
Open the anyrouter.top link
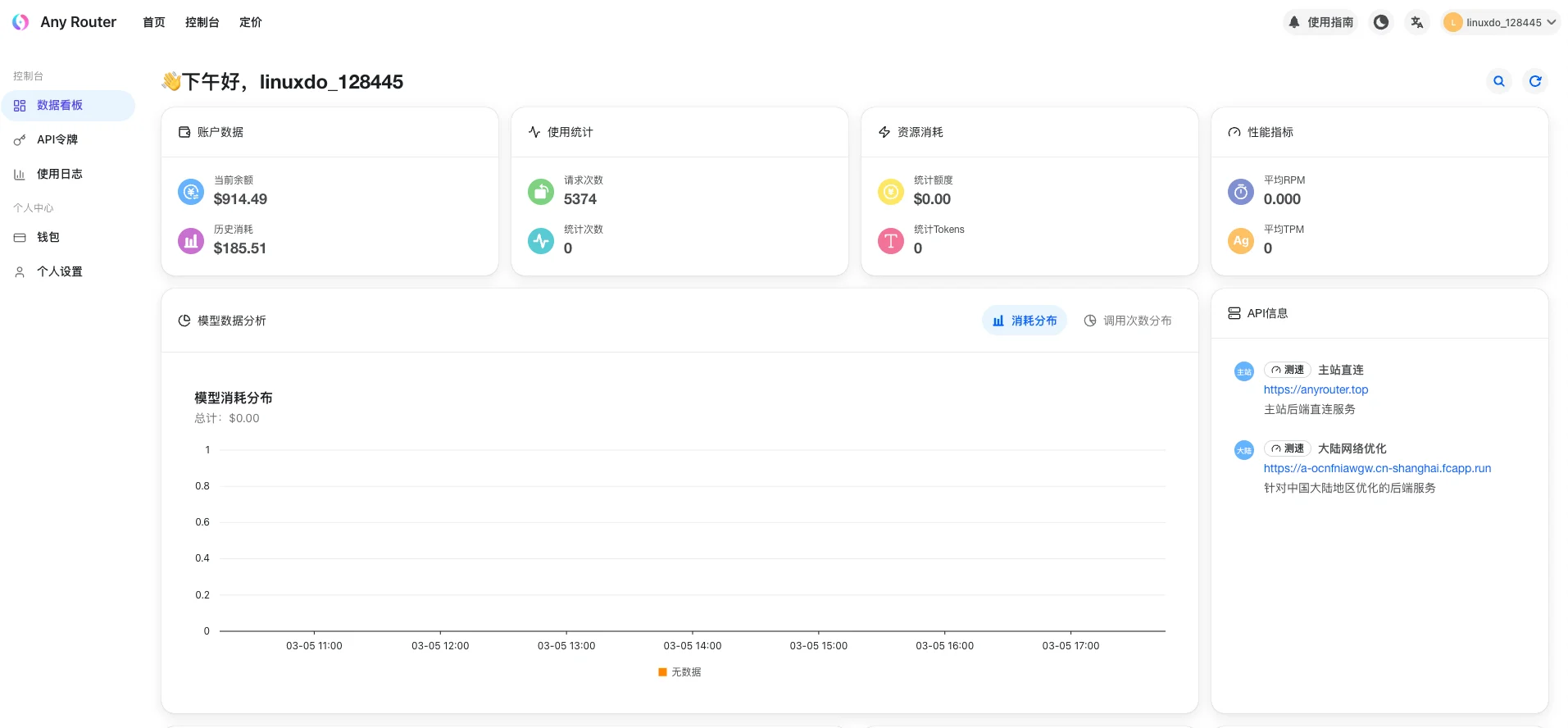pyautogui.click(x=1316, y=389)
